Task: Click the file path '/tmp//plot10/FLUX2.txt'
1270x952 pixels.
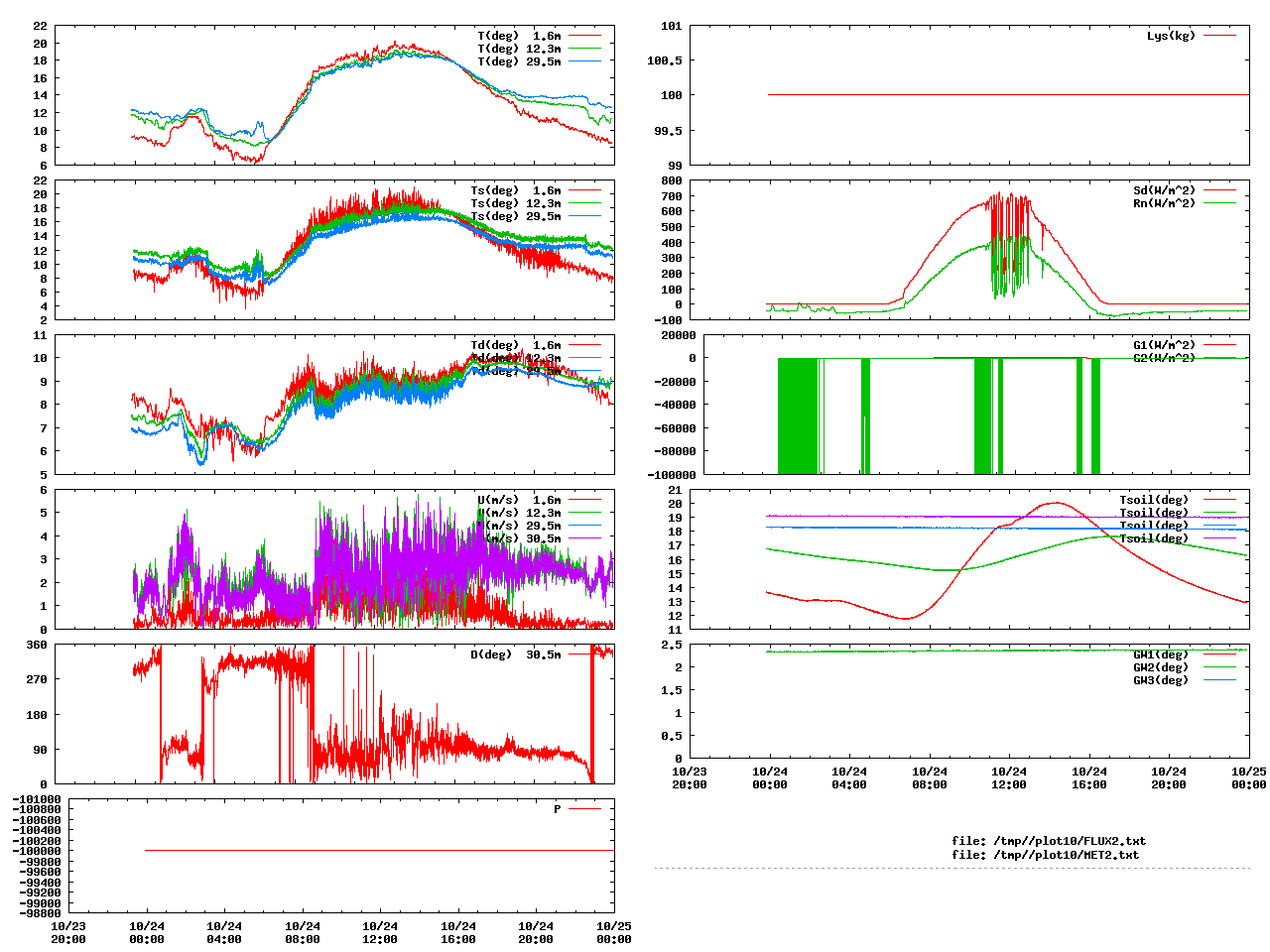Action: (1070, 841)
